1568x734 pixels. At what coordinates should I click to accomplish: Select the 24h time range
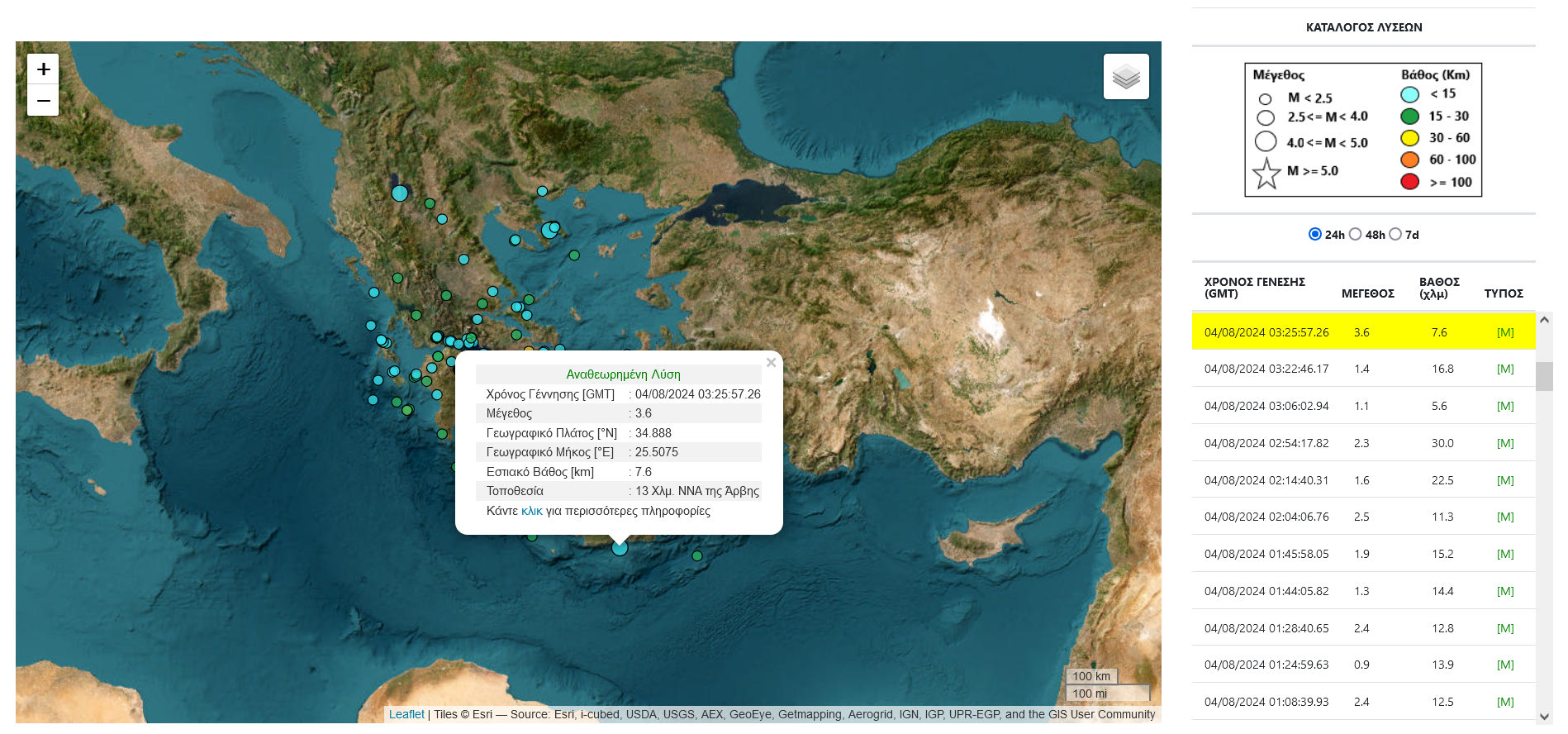point(1315,235)
